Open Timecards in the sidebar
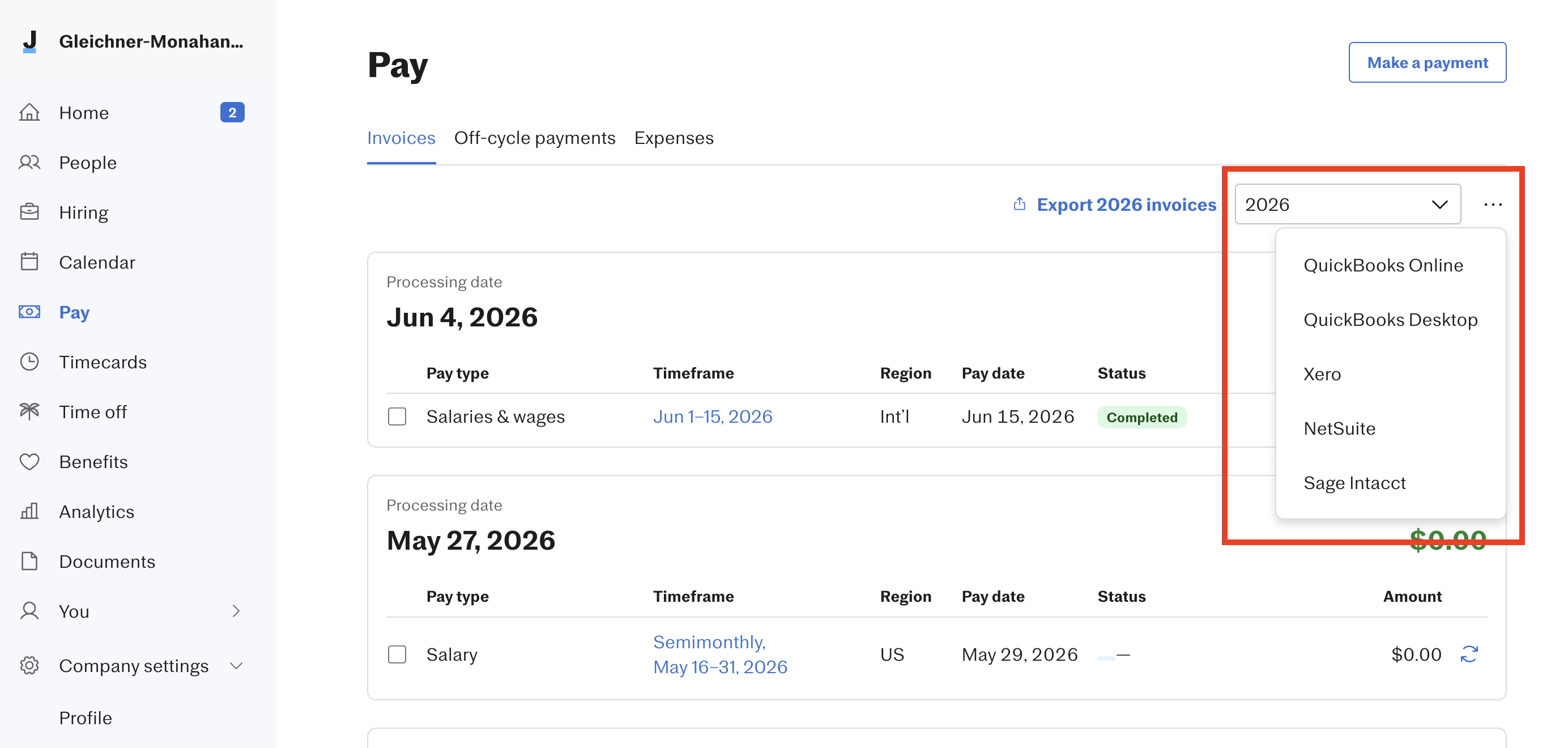The image size is (1568, 748). [x=103, y=363]
